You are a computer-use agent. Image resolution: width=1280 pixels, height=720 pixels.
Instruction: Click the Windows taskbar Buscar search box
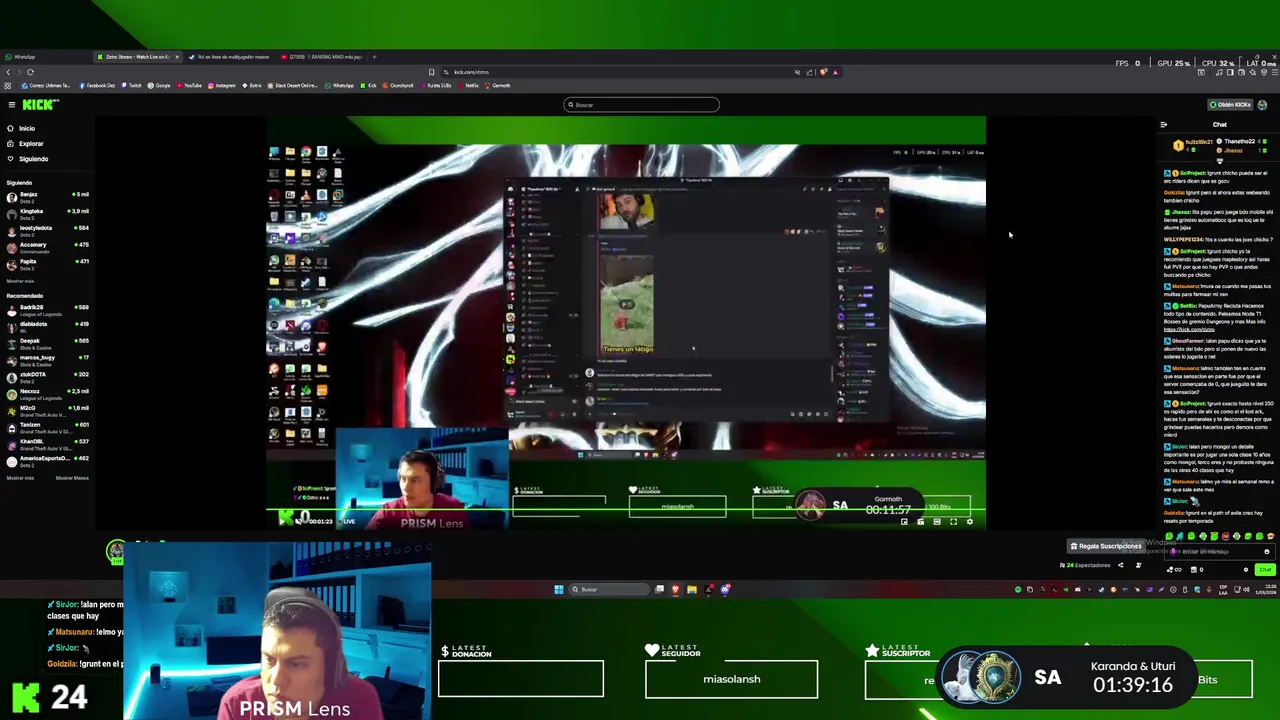click(610, 589)
